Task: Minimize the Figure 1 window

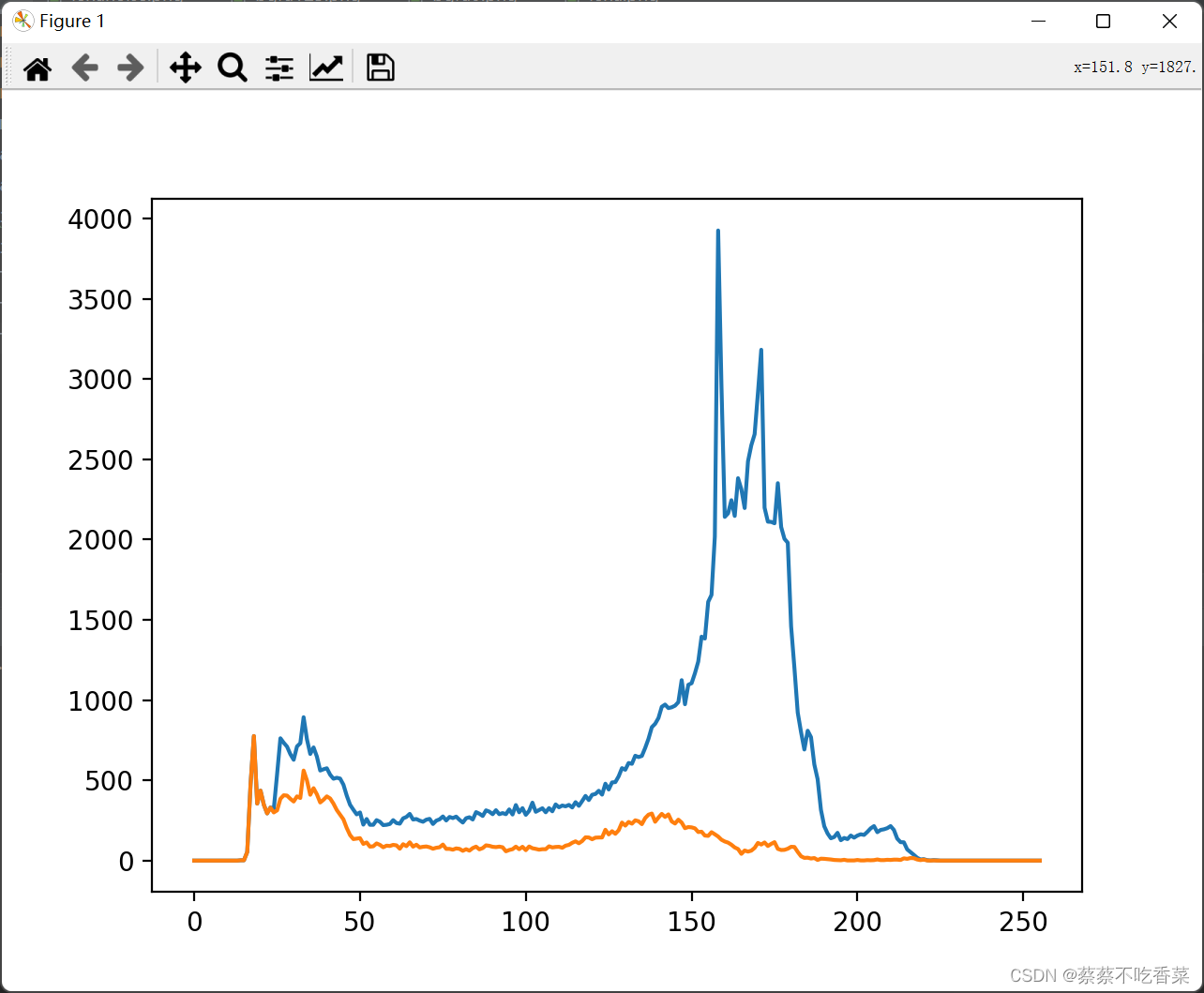Action: 1037,21
